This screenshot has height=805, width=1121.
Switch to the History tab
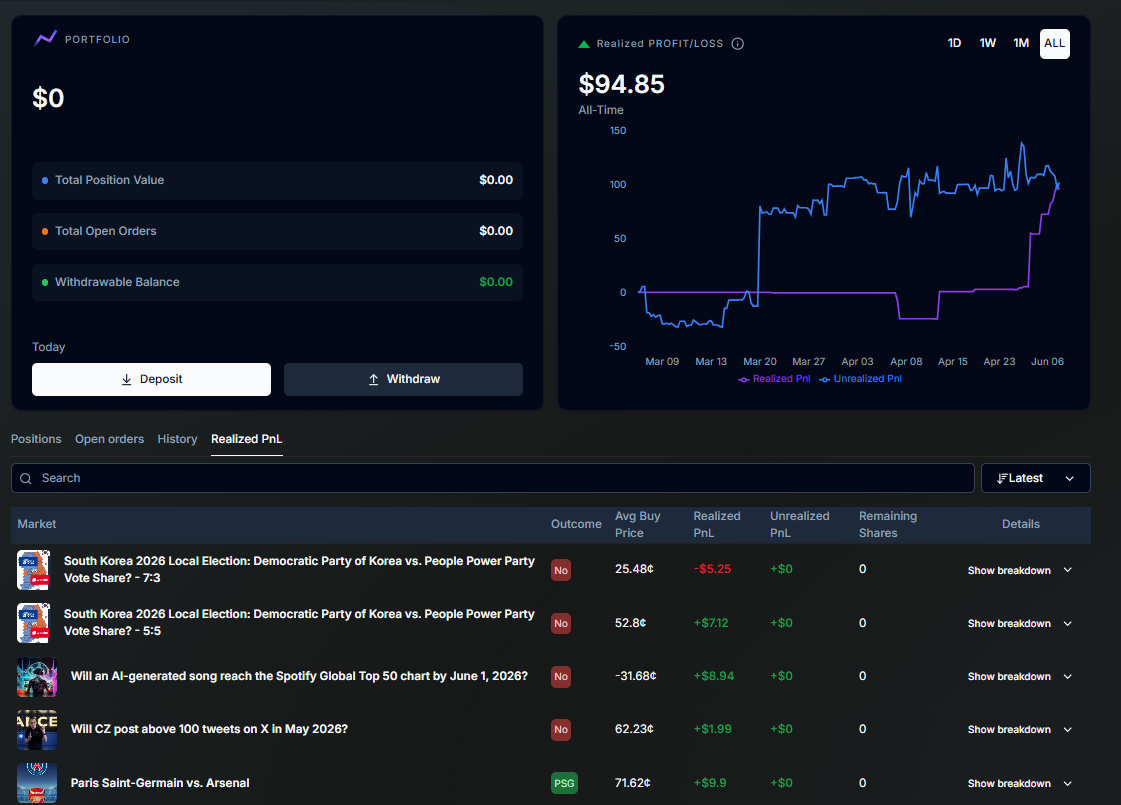177,439
